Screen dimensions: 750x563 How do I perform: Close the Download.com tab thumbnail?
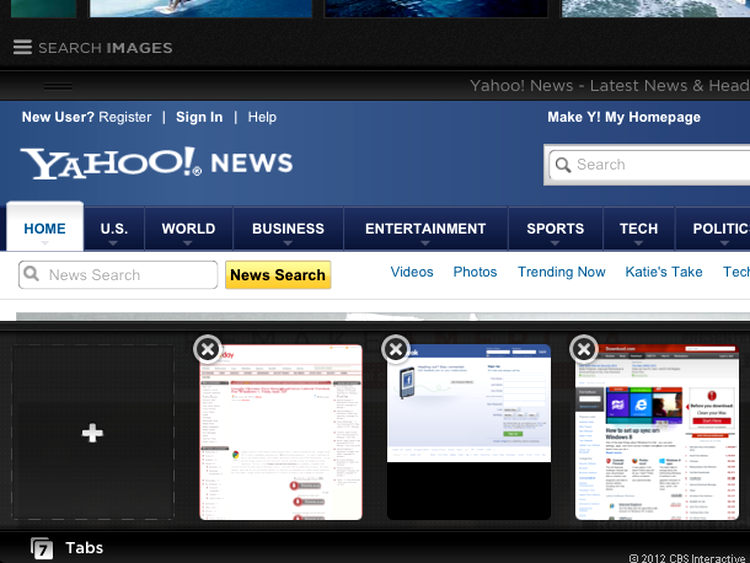tap(584, 350)
